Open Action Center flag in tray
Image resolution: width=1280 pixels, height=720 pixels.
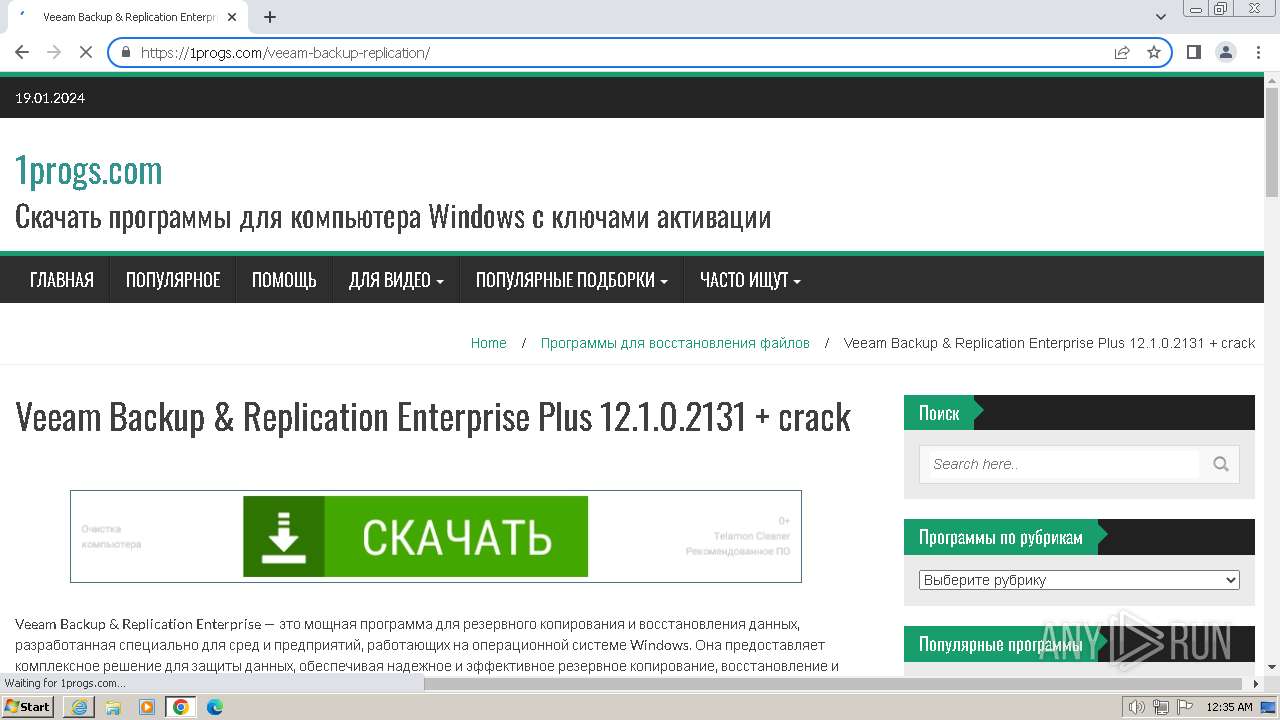click(x=1185, y=707)
